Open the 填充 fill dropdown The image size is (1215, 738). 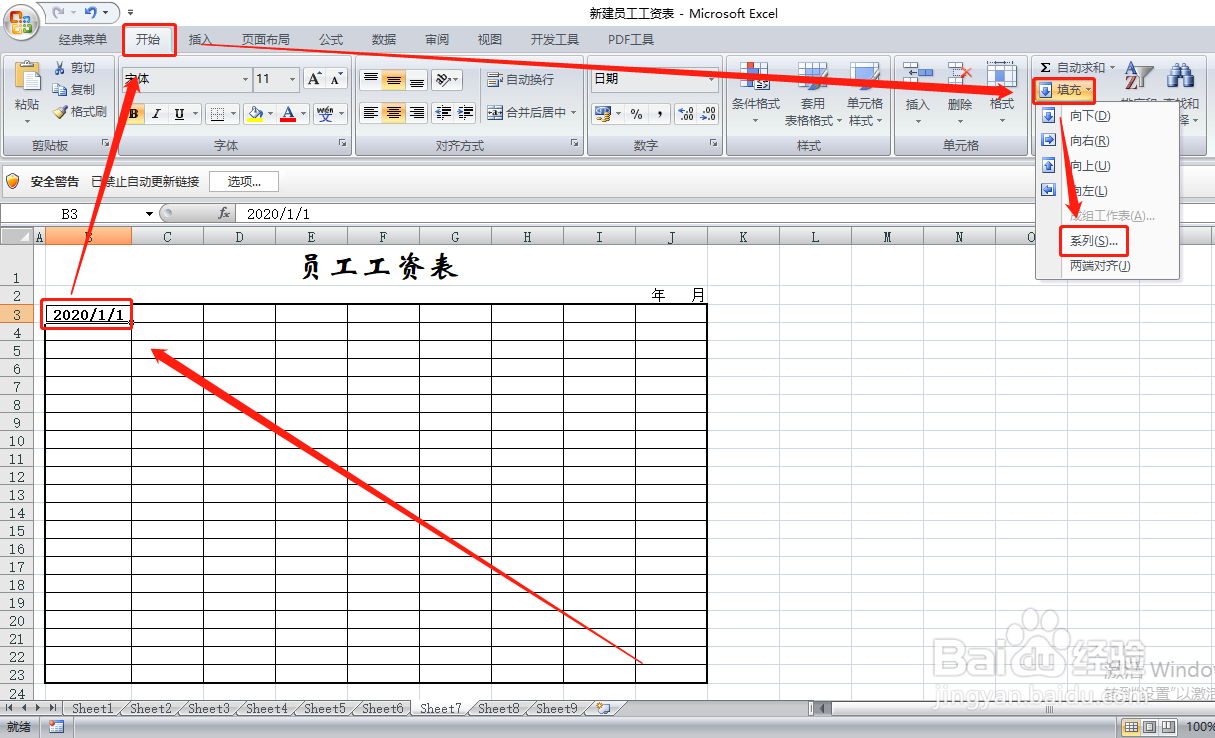tap(1065, 91)
